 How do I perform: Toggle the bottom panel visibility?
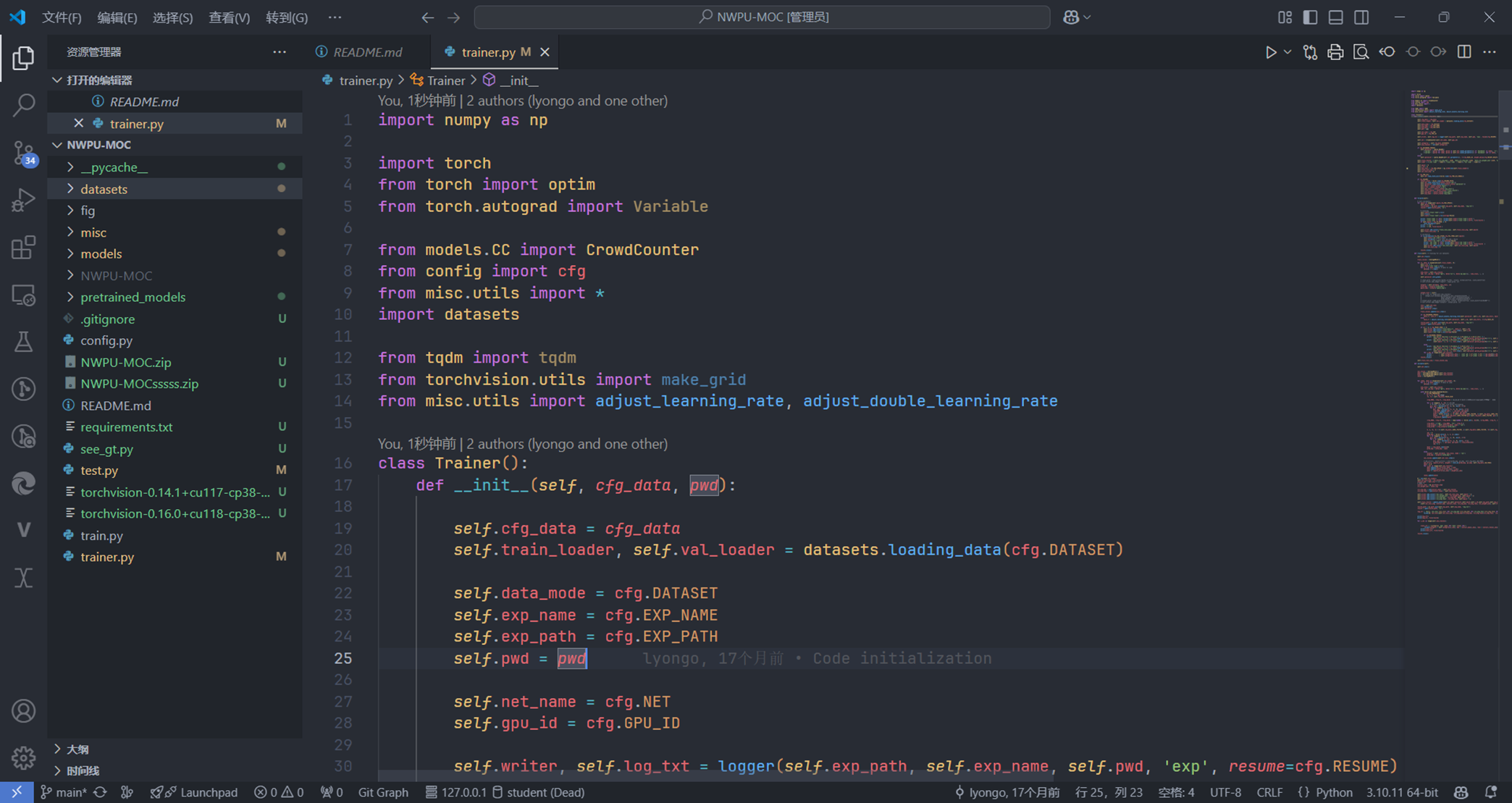coord(1336,17)
